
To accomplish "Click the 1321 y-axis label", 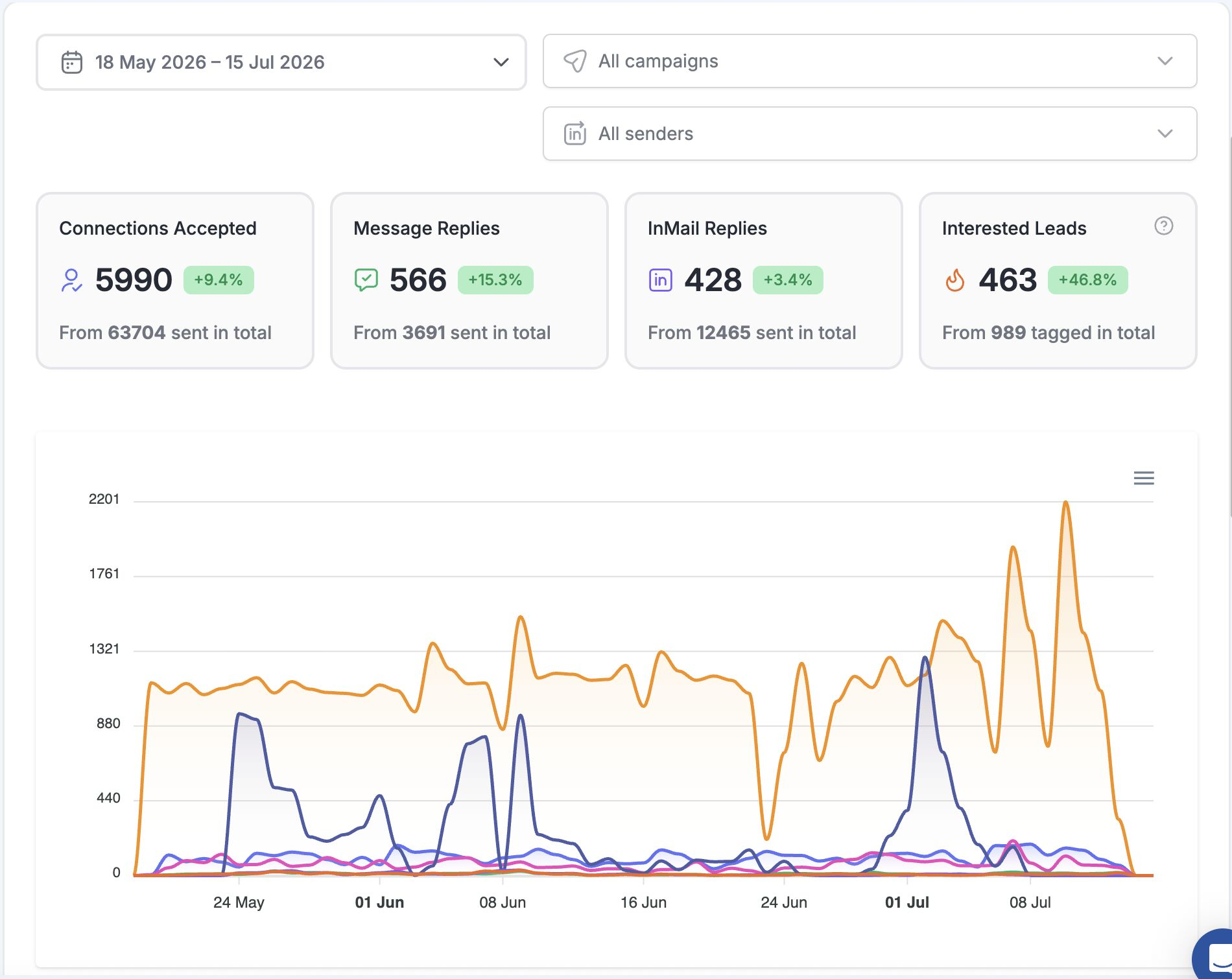I will click(x=104, y=649).
